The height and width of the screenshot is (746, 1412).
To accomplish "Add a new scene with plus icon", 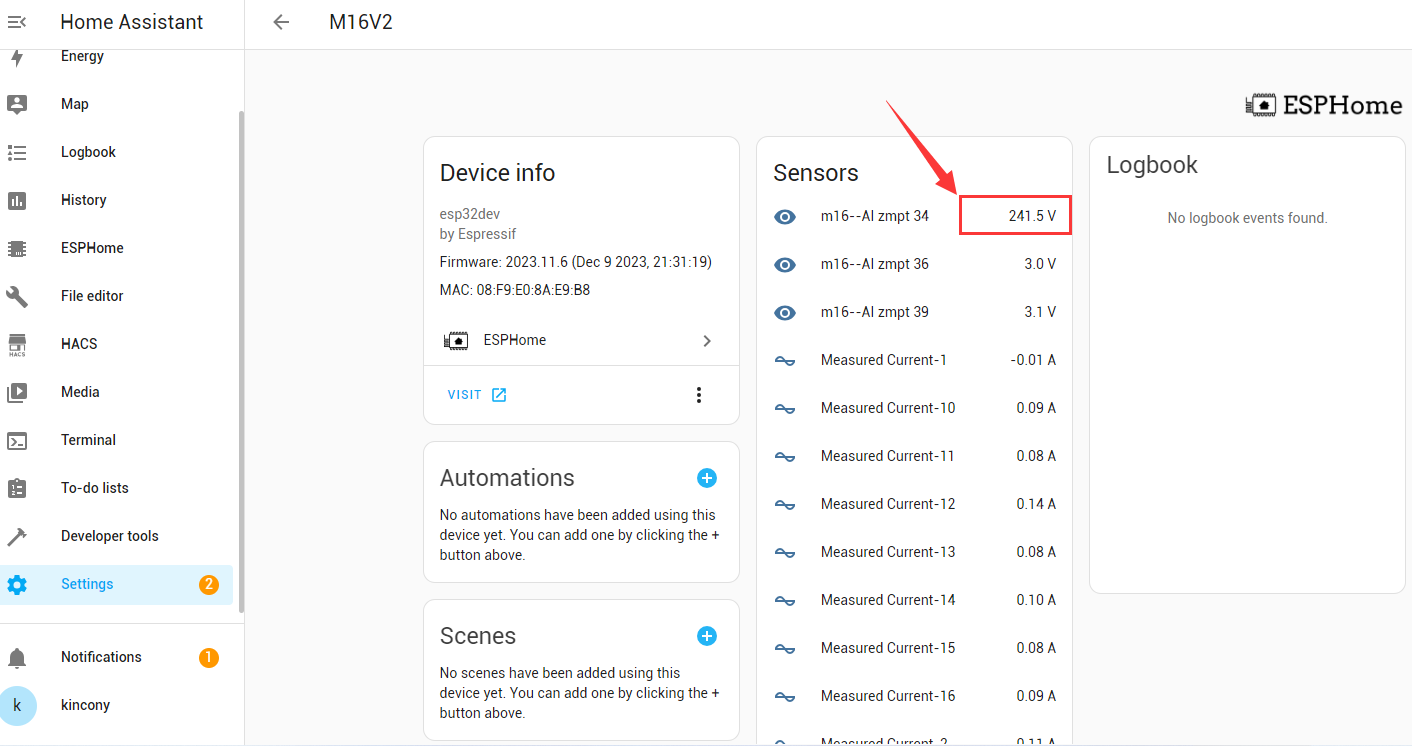I will pyautogui.click(x=706, y=636).
